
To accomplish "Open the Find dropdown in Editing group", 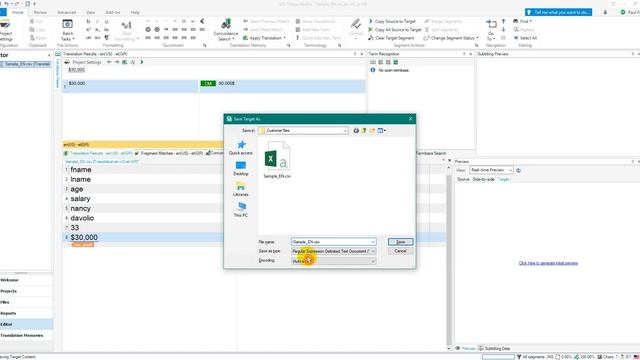I will (523, 21).
